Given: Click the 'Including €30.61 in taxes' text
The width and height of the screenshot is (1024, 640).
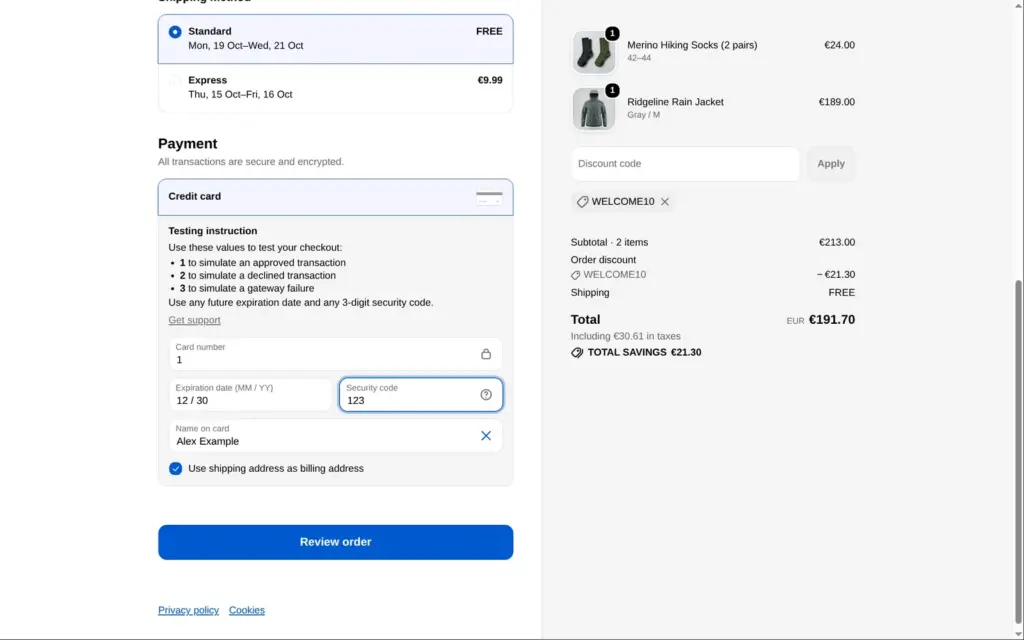Looking at the screenshot, I should click(x=626, y=336).
